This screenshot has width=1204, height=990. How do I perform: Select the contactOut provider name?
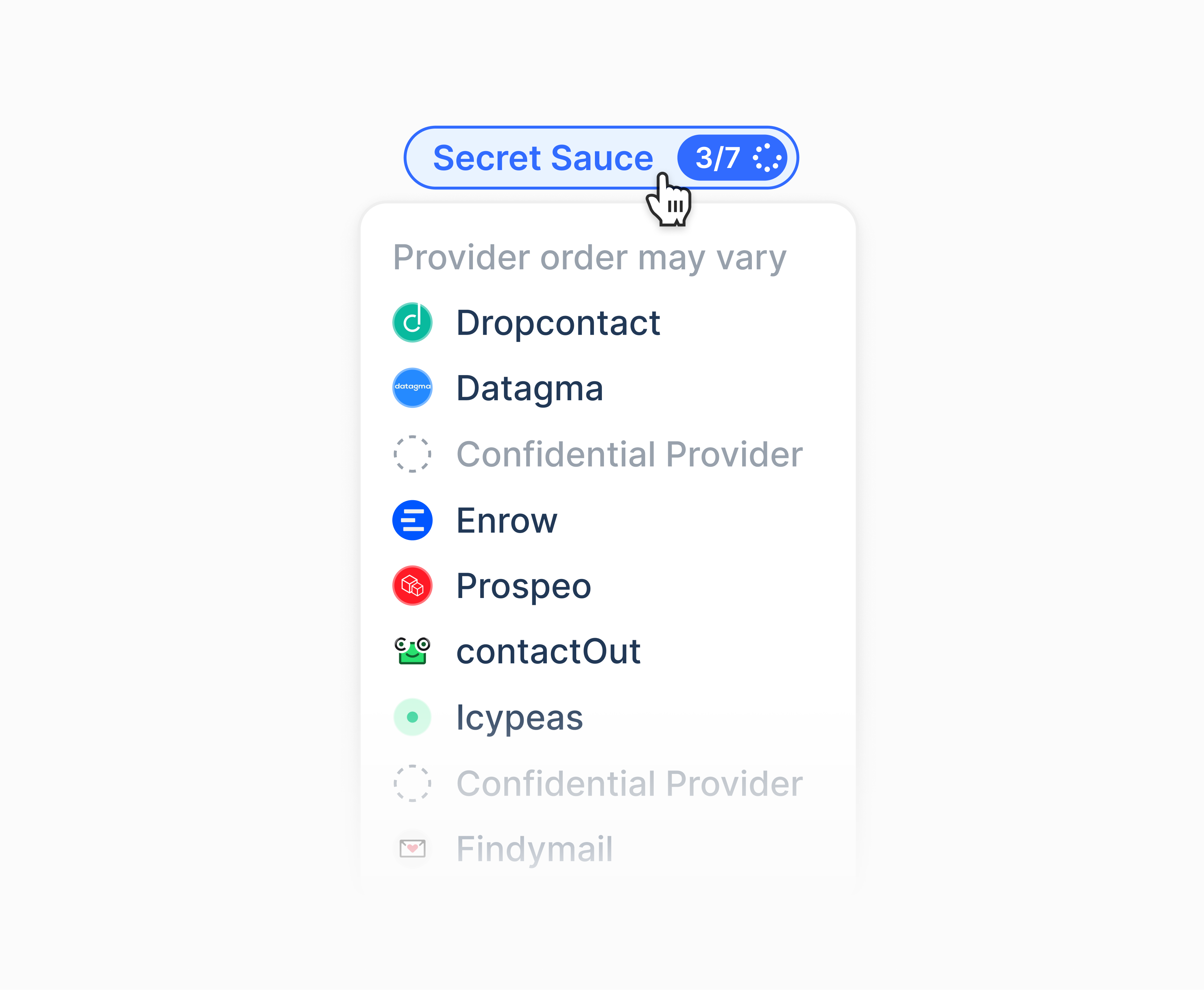pyautogui.click(x=548, y=651)
